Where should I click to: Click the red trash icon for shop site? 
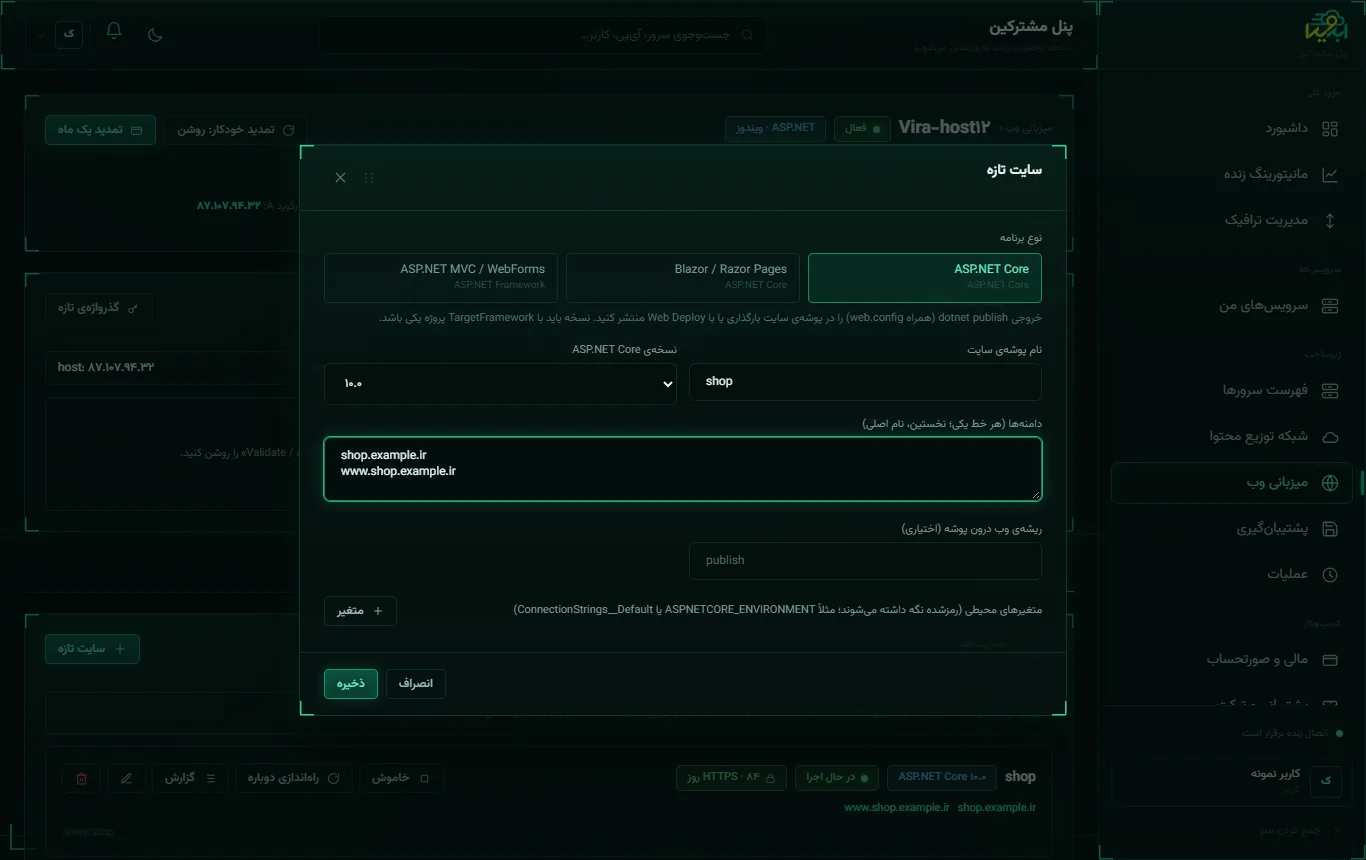tap(82, 778)
